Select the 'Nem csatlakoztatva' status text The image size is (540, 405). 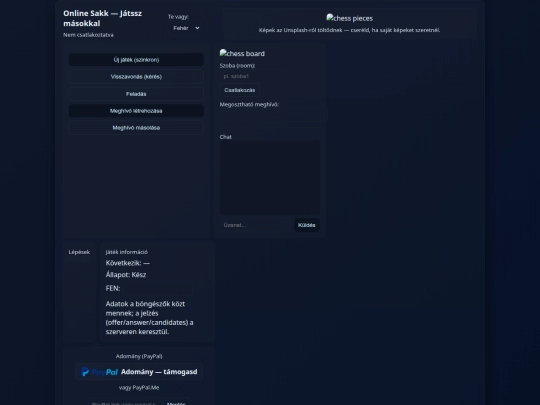(88, 35)
